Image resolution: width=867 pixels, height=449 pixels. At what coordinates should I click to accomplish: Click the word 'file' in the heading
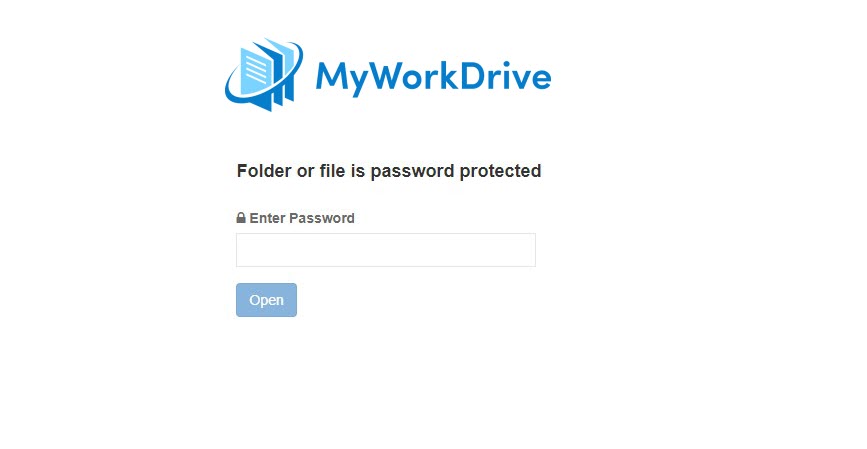point(332,171)
